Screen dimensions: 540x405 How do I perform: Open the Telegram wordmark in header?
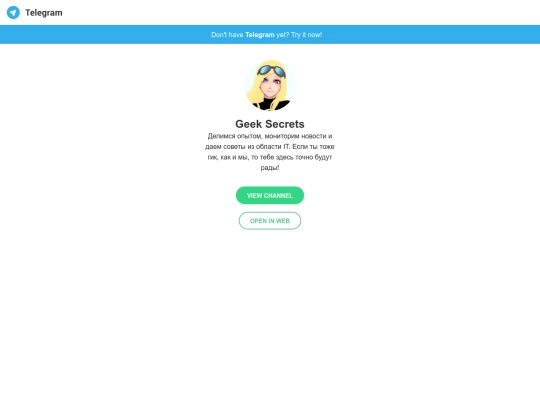click(44, 13)
